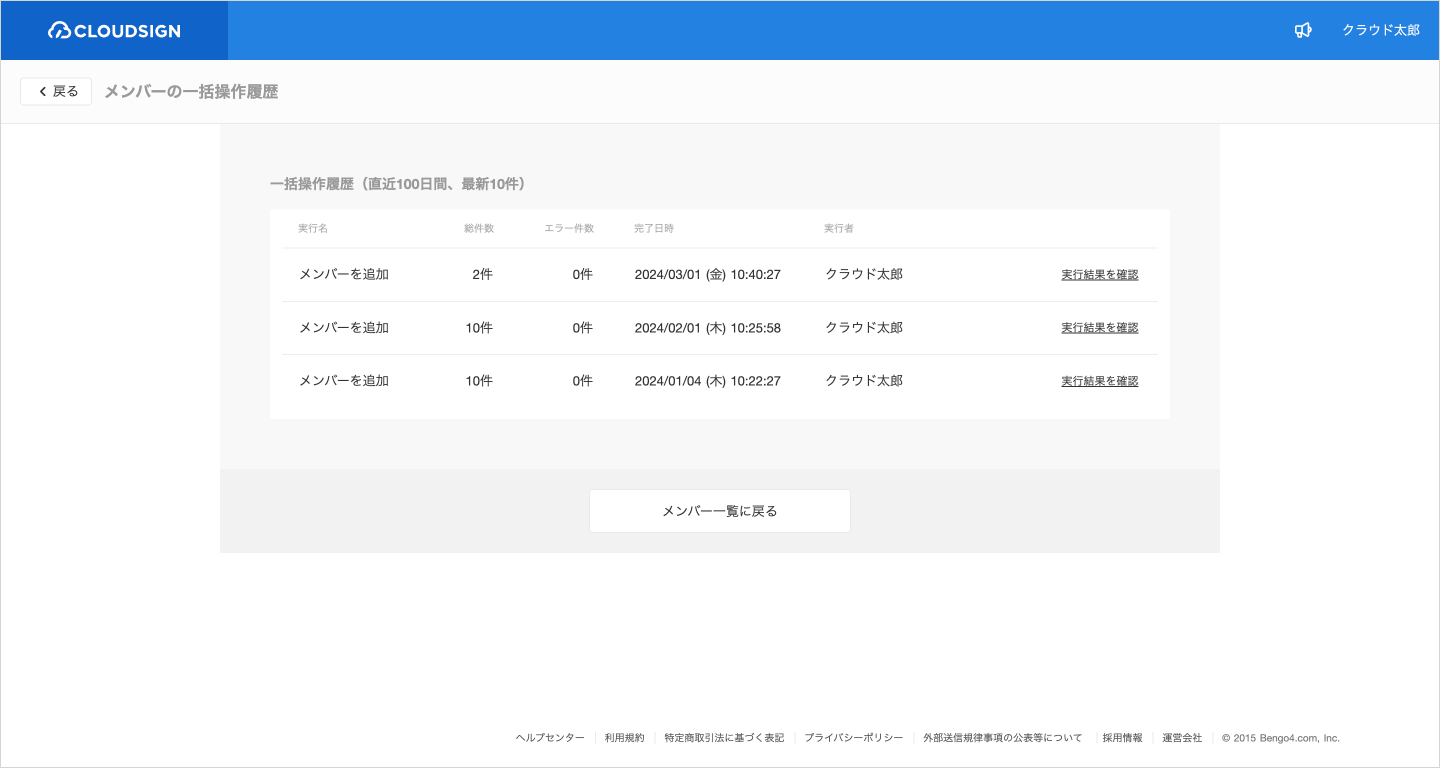
Task: Open the 利用規約 footer link
Action: [624, 738]
